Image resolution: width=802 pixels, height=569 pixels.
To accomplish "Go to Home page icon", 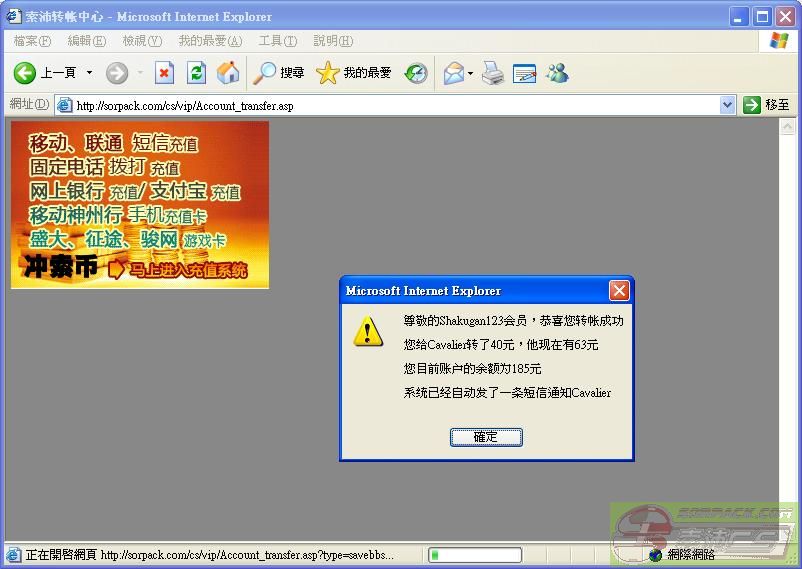I will click(x=228, y=73).
